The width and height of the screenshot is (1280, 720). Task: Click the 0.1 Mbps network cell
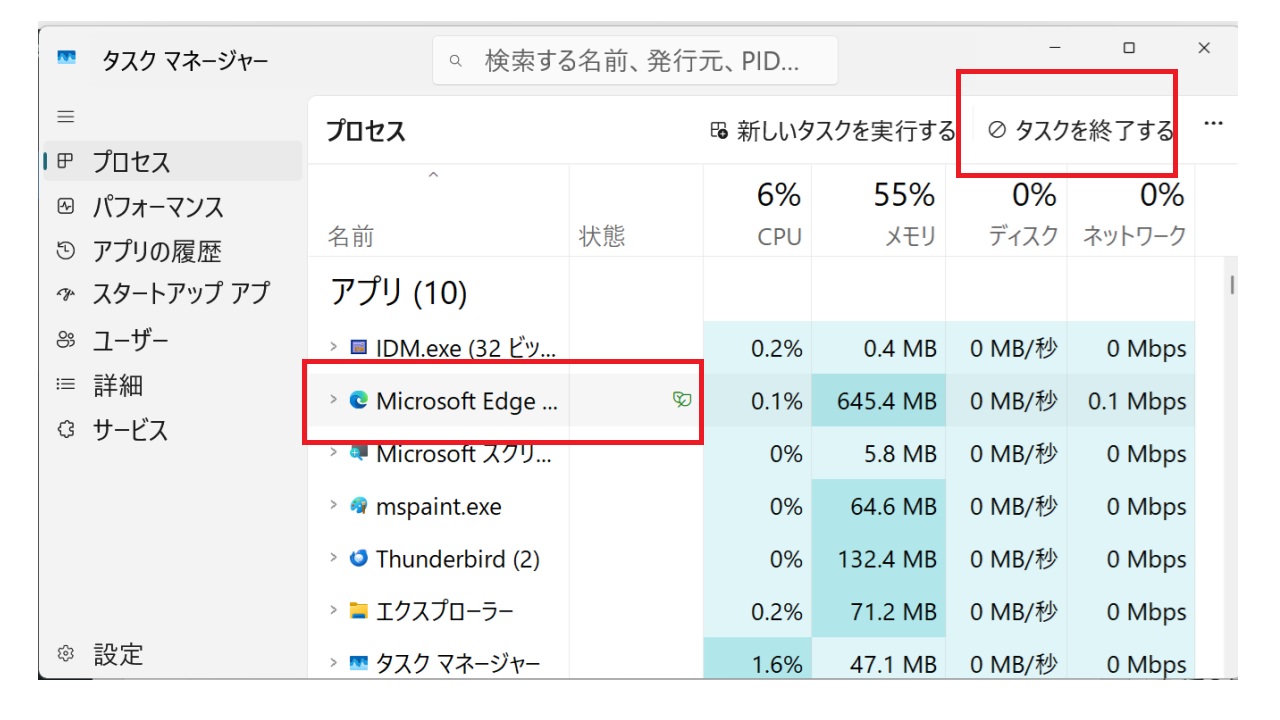[1131, 401]
